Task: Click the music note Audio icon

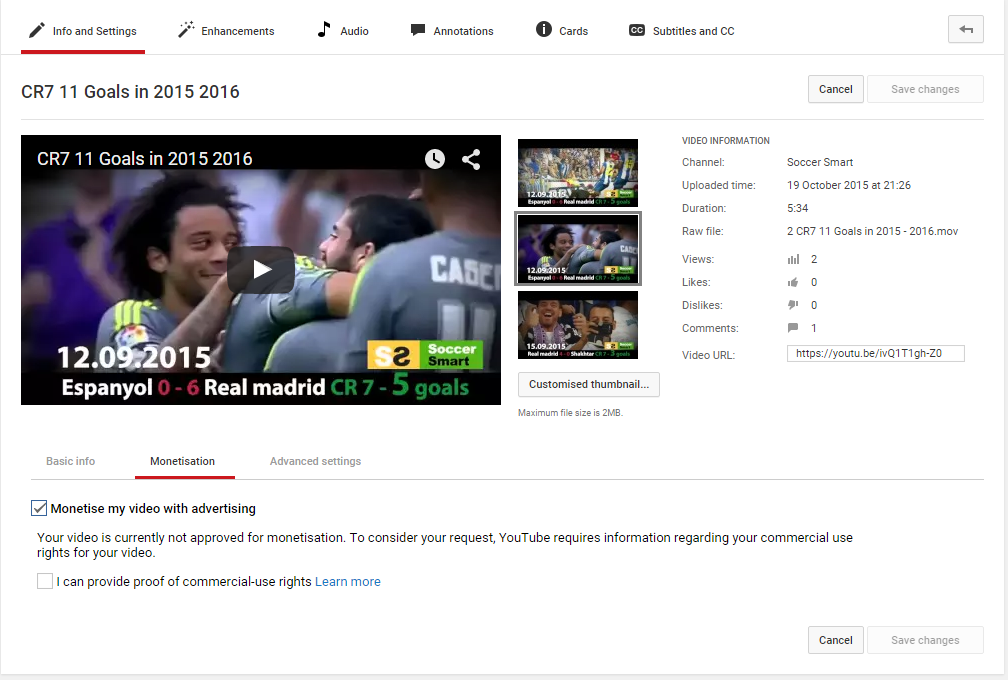Action: coord(324,30)
